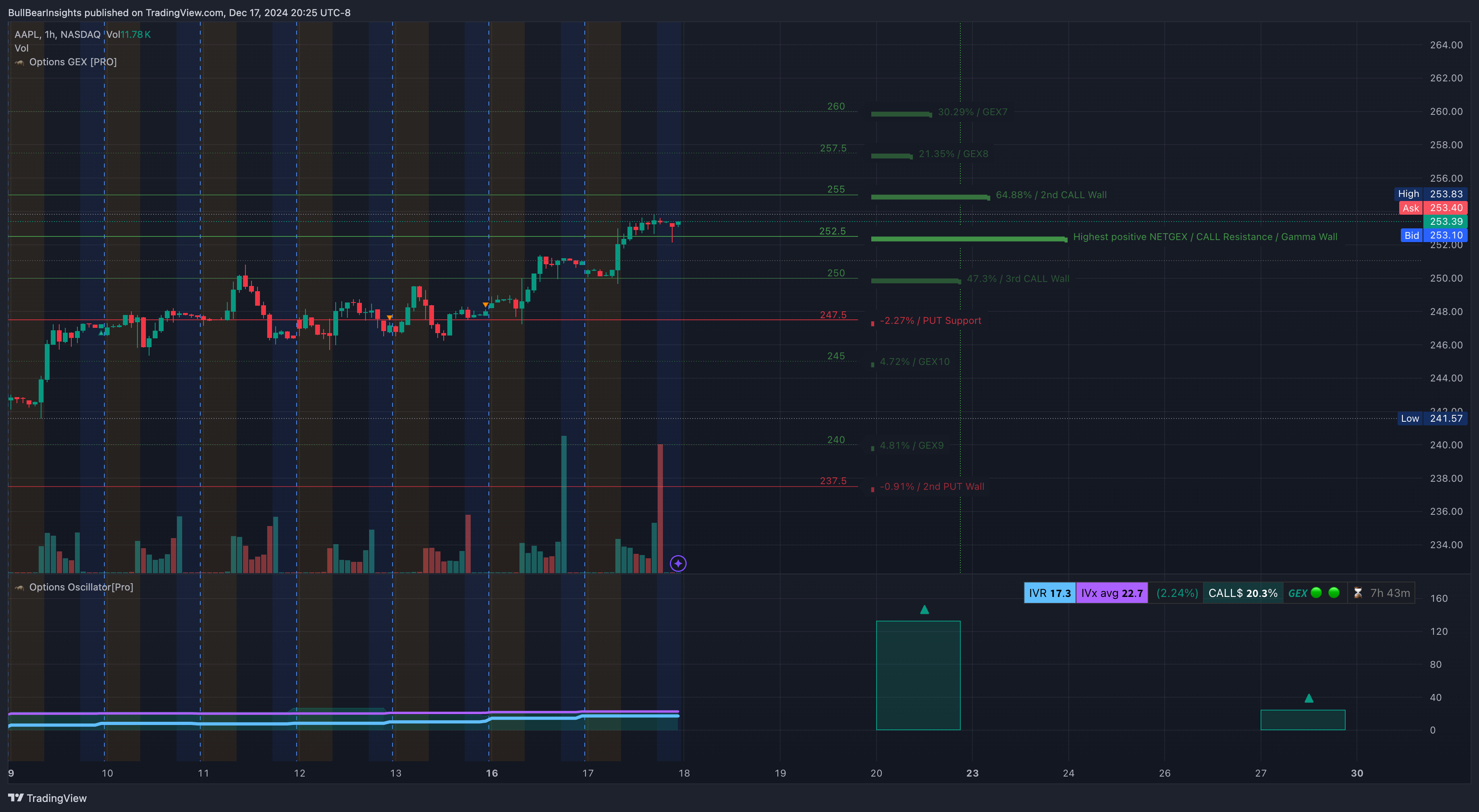Screen dimensions: 1479x812
Task: Click the orange down-triangle marker near date 16
Action: click(486, 305)
